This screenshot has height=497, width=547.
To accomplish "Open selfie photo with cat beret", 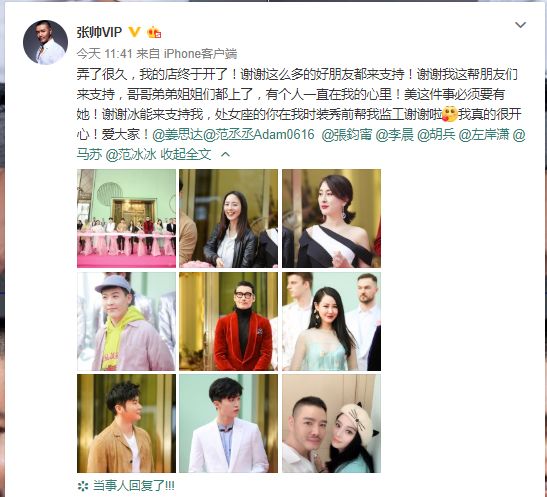I will tap(331, 423).
